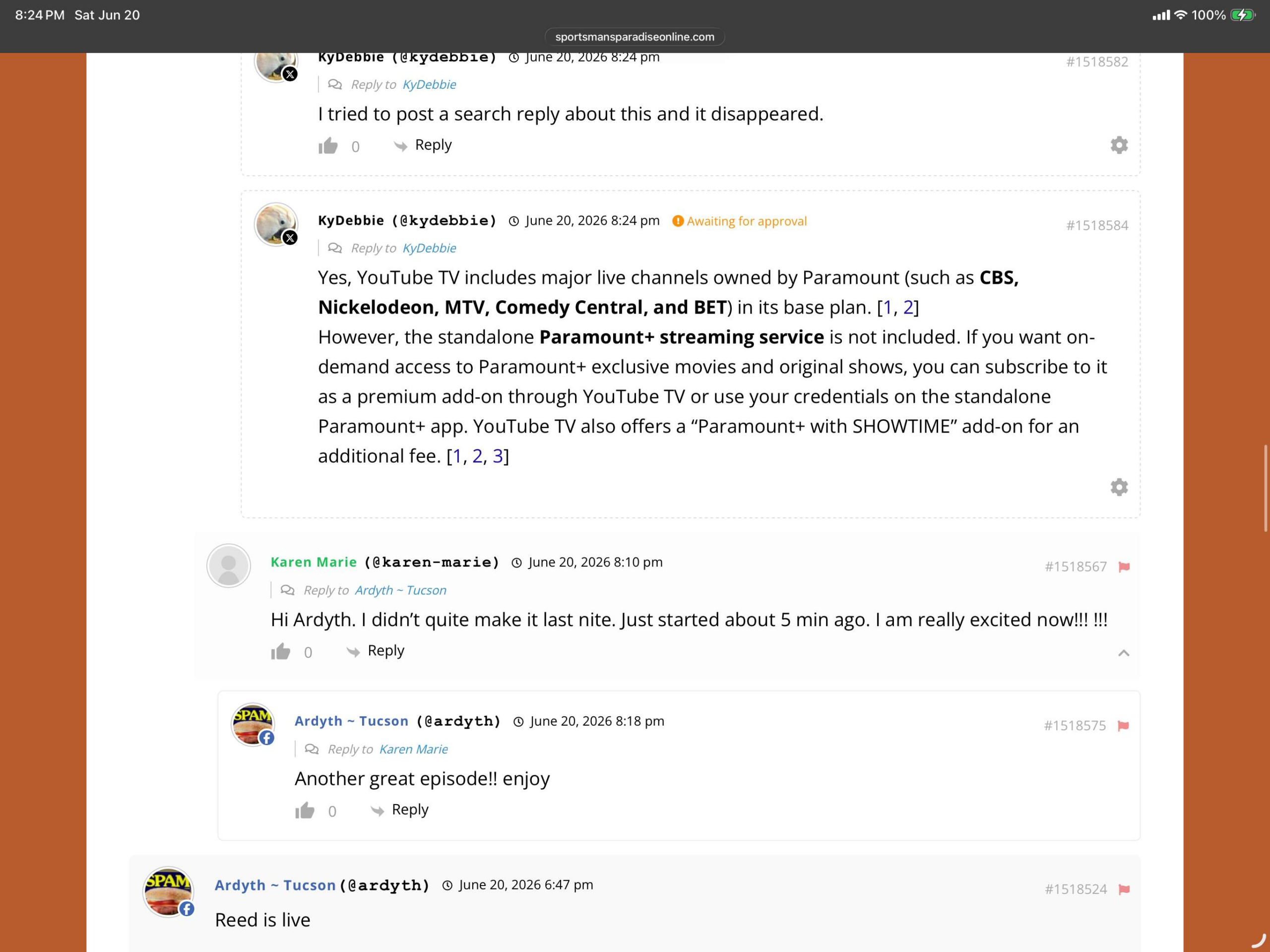Collapse replies under Karen Marie's comment
Viewport: 1270px width, 952px height.
tap(1124, 653)
